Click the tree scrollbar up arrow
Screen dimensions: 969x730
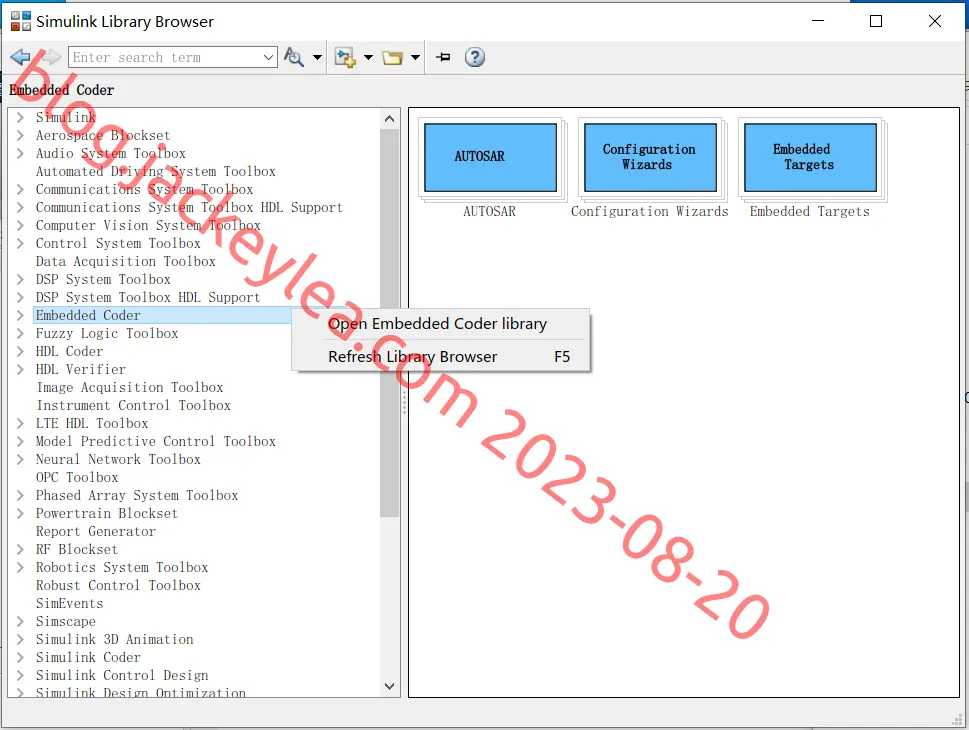[389, 119]
